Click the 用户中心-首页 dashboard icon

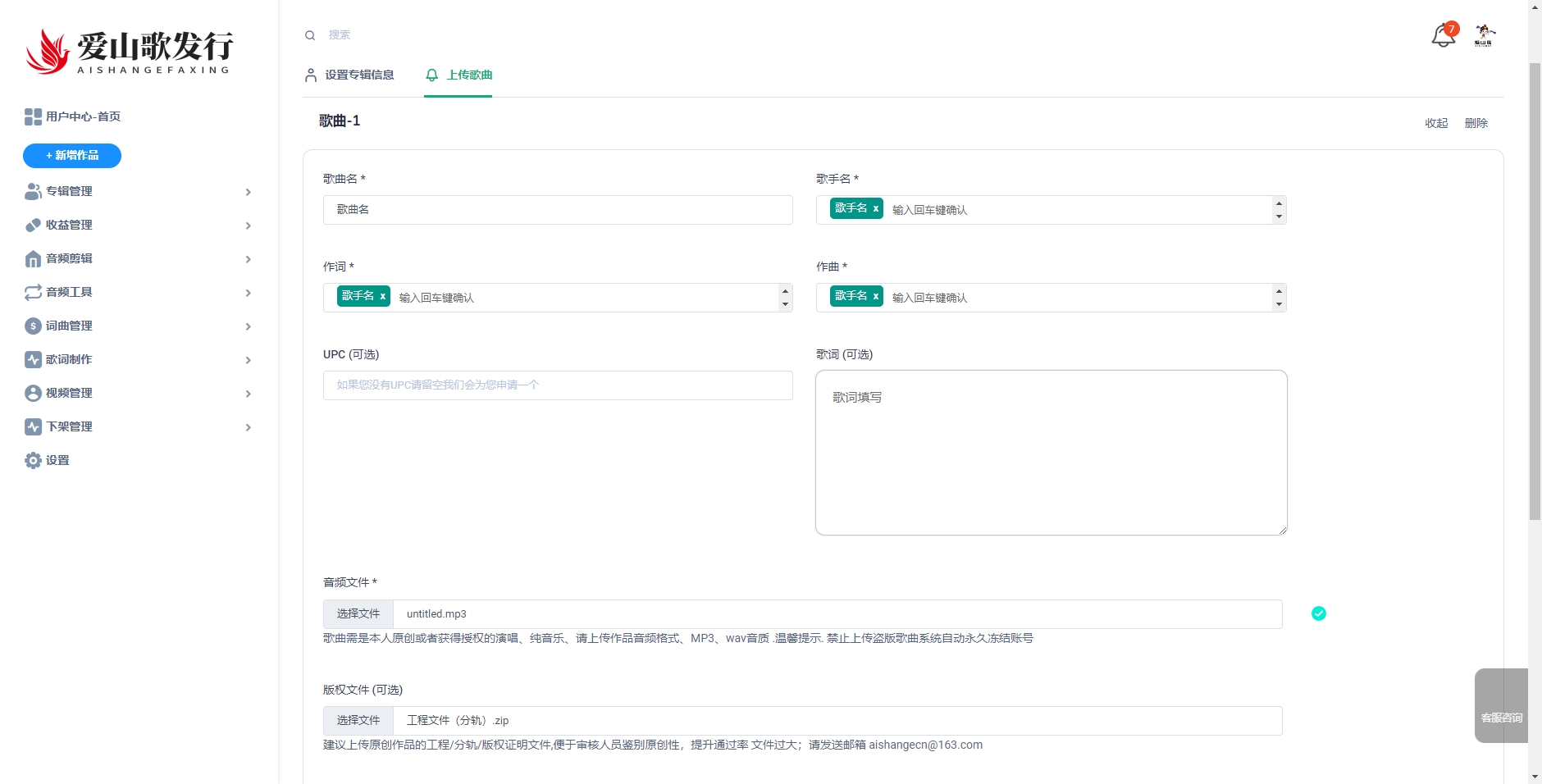point(33,117)
